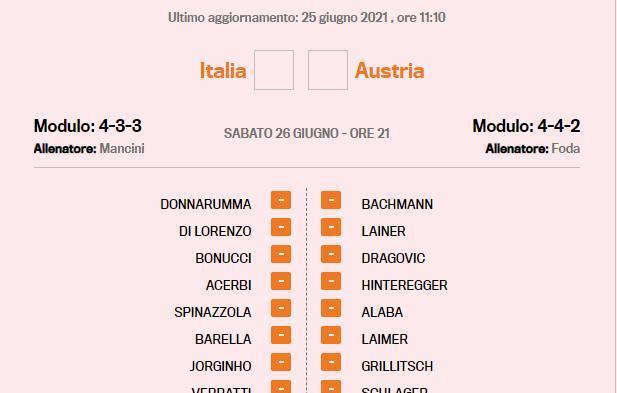
Task: Open the Austria team name link
Action: 390,71
